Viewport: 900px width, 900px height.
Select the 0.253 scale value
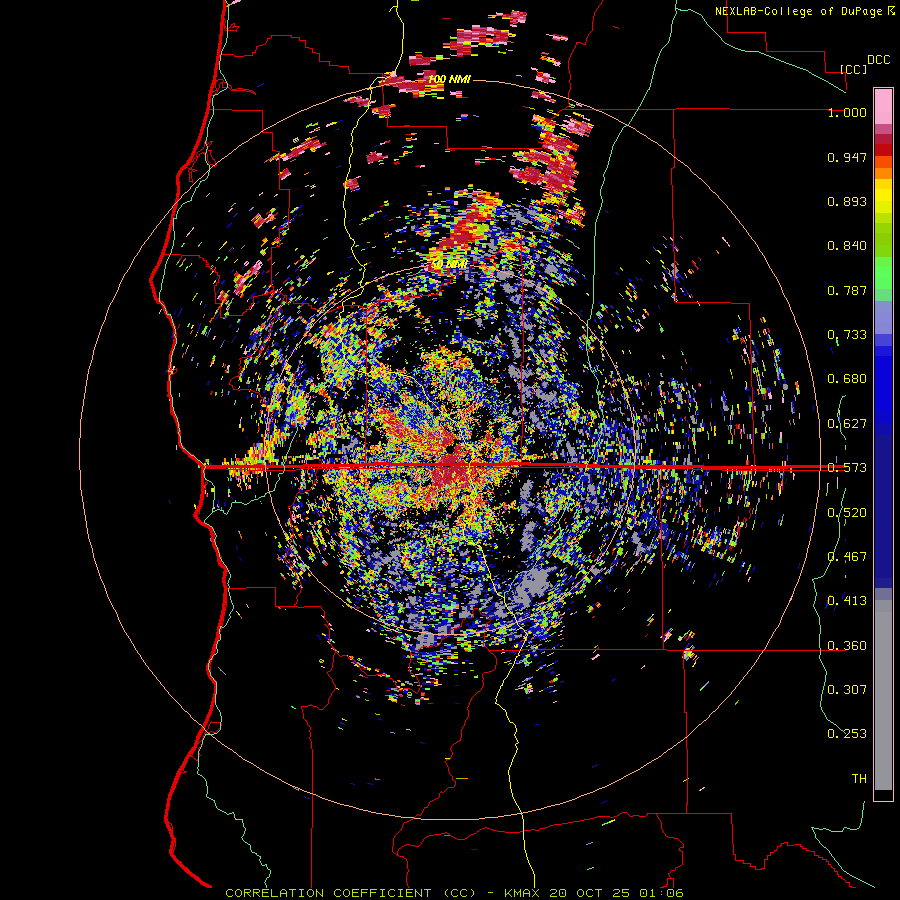coord(847,734)
